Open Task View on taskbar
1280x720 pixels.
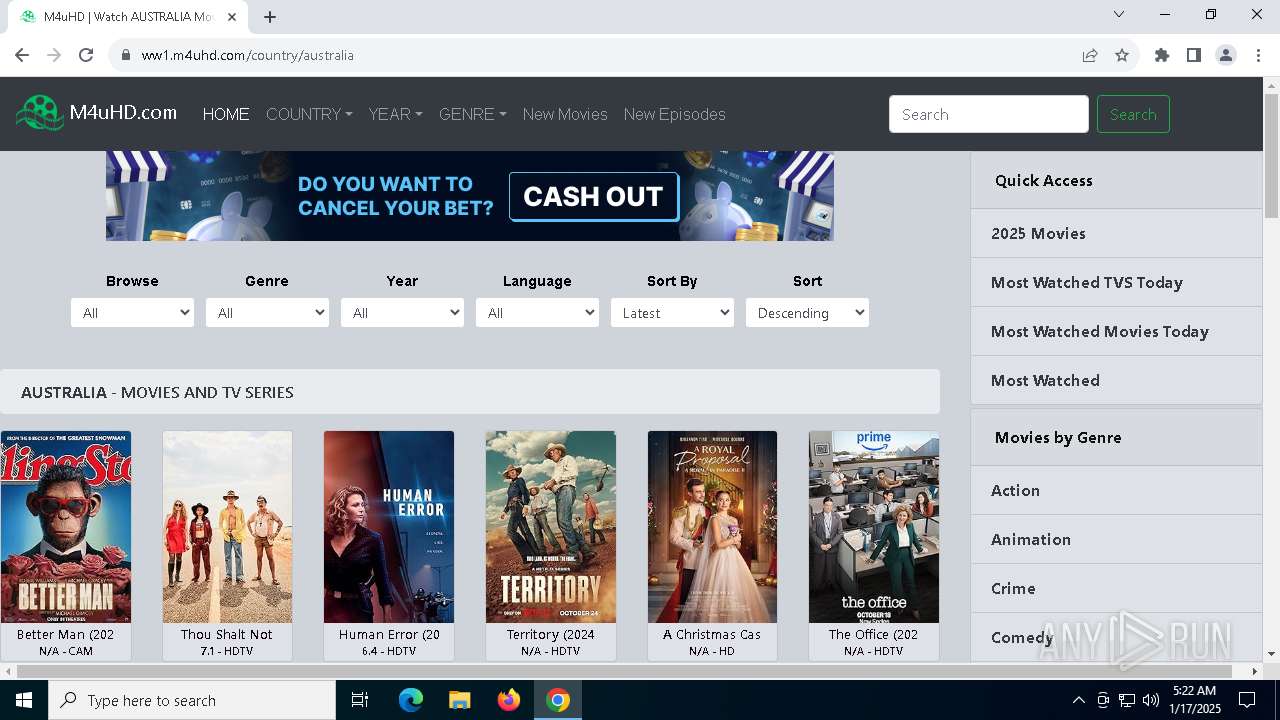click(x=360, y=700)
